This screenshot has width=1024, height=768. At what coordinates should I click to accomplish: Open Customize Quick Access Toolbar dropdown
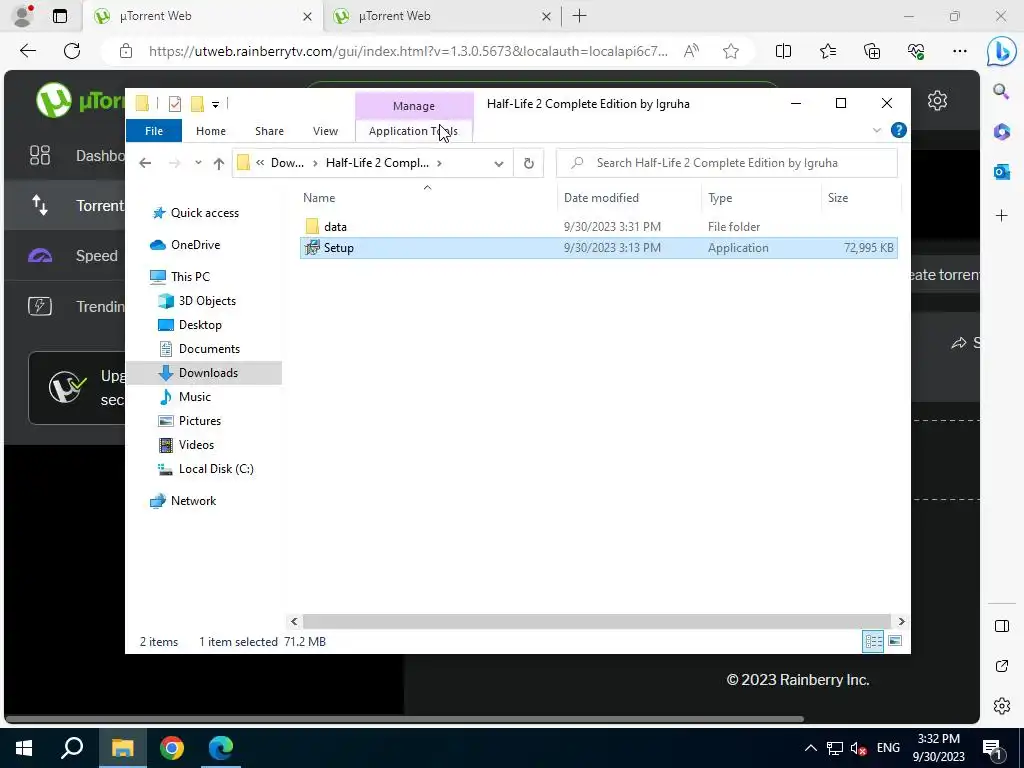coord(215,104)
